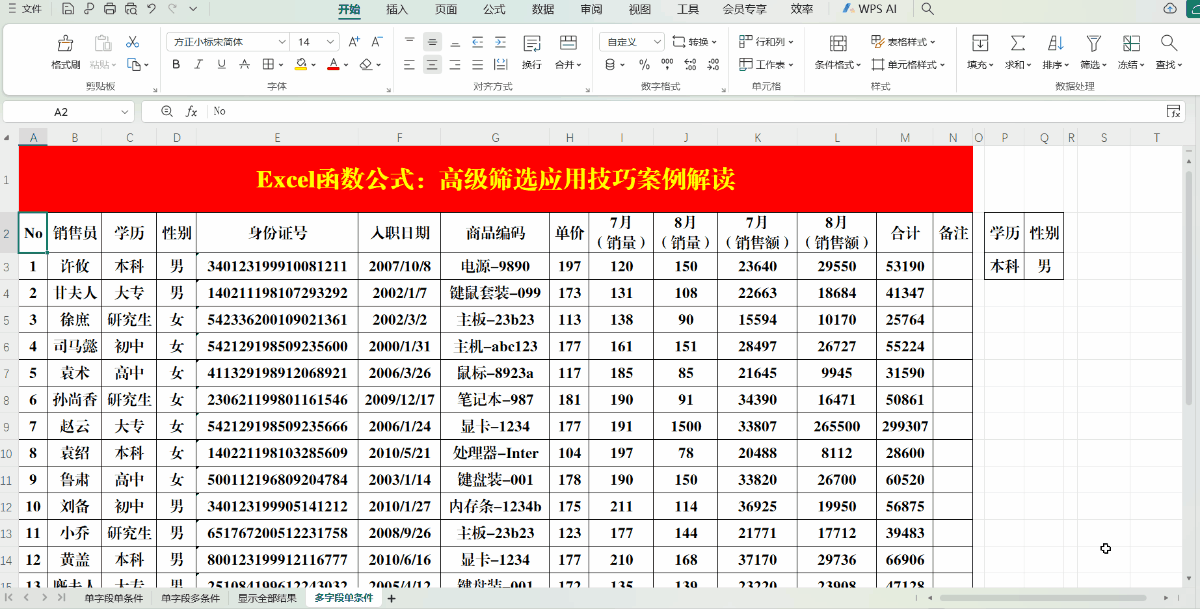Click the Insert Function fx icon

tap(189, 111)
